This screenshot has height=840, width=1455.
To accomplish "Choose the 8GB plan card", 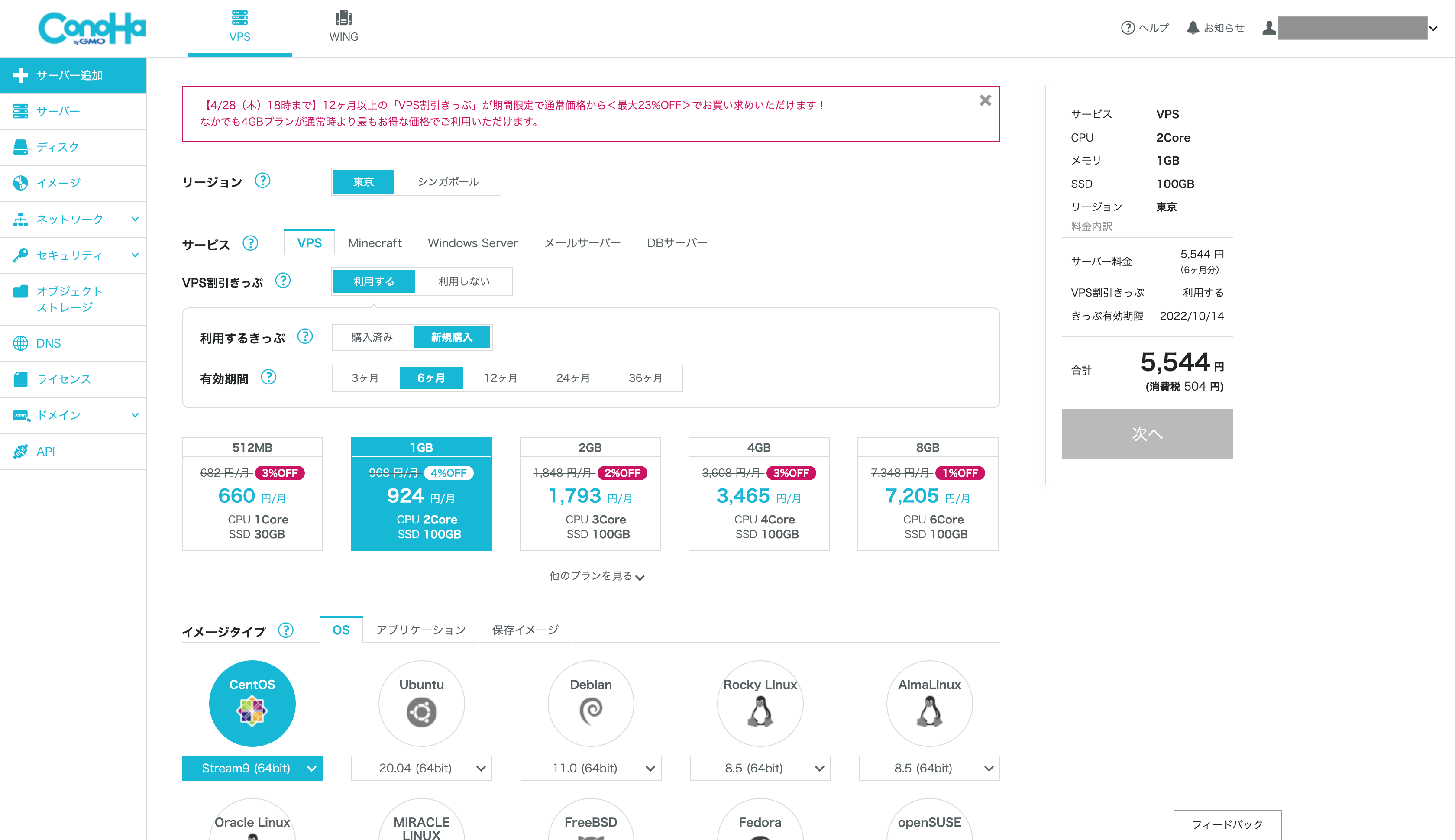I will coord(928,494).
